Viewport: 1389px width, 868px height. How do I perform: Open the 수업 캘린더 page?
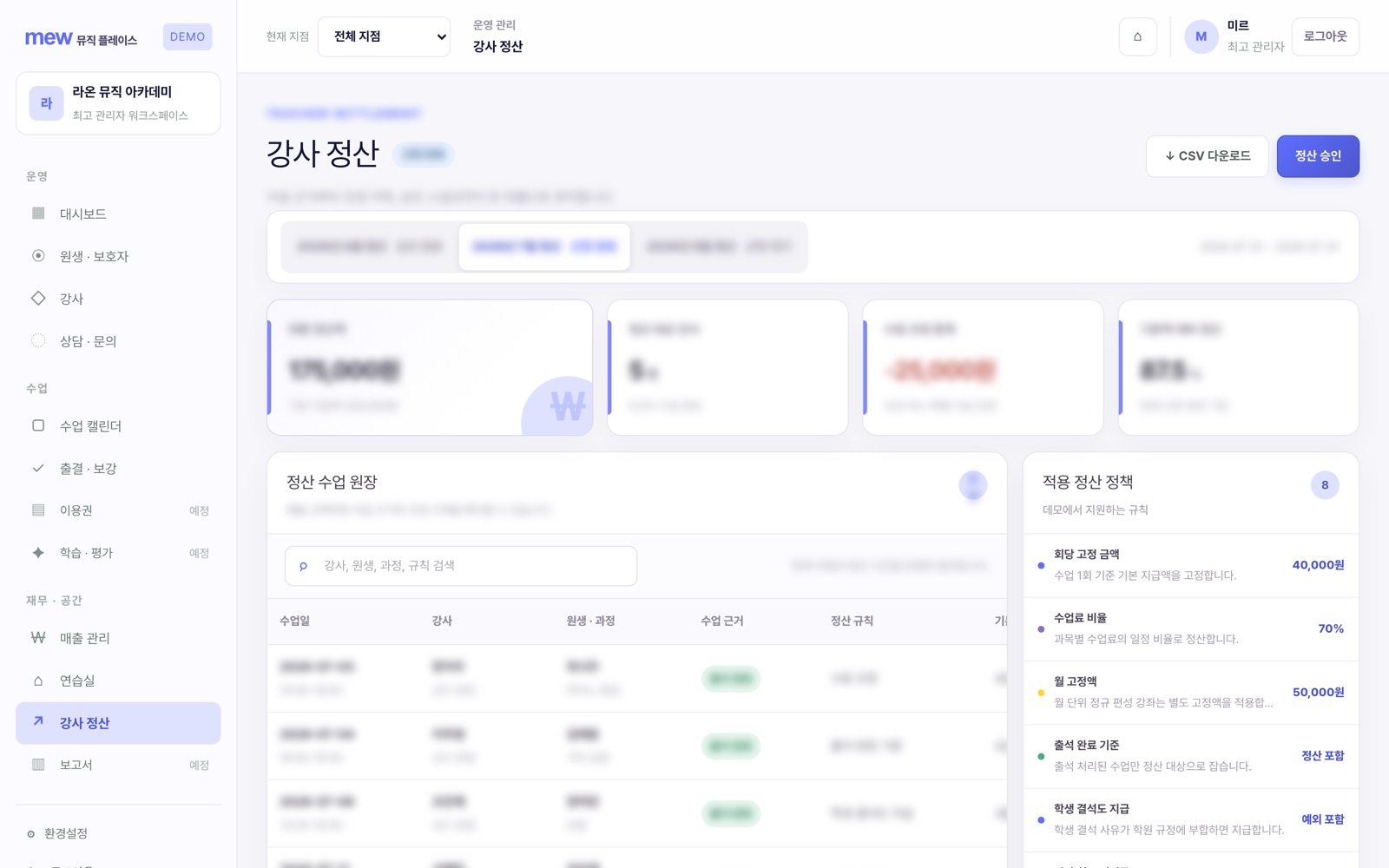118,425
